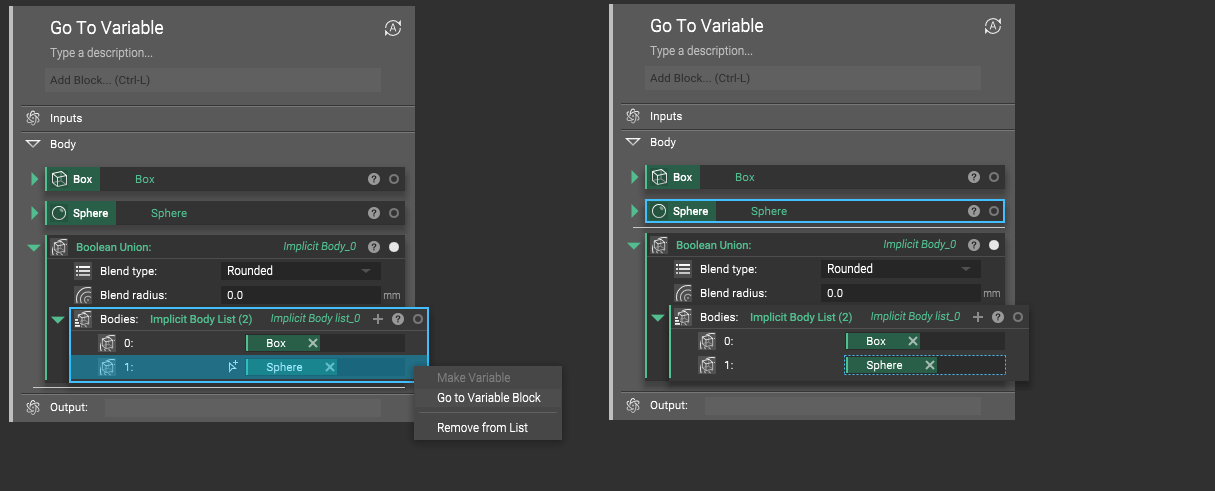Remove the Box chip in left Bodies list
The width and height of the screenshot is (1215, 491).
tap(312, 343)
